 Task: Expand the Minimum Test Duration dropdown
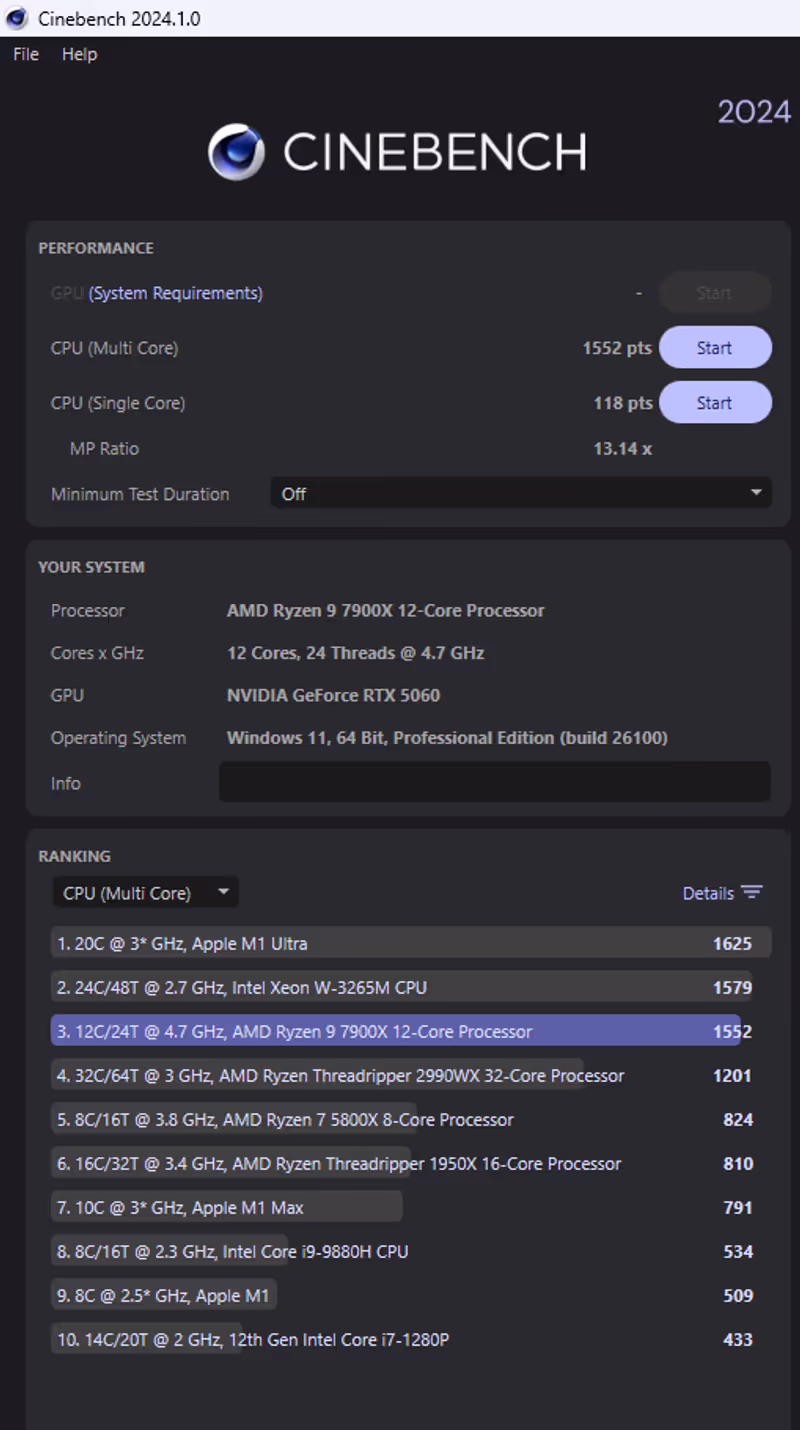(x=520, y=493)
